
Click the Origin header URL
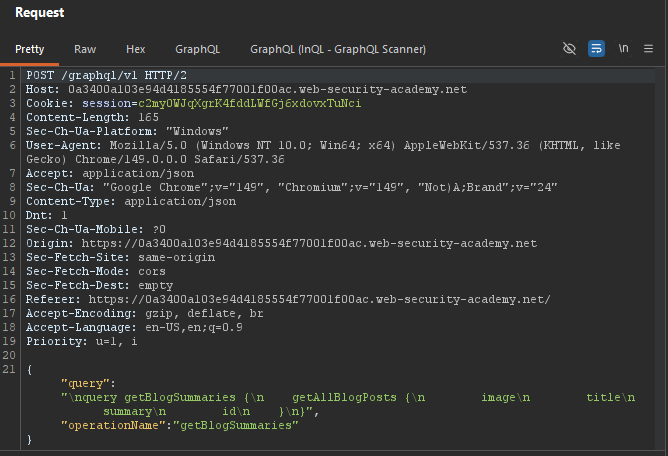tap(309, 243)
